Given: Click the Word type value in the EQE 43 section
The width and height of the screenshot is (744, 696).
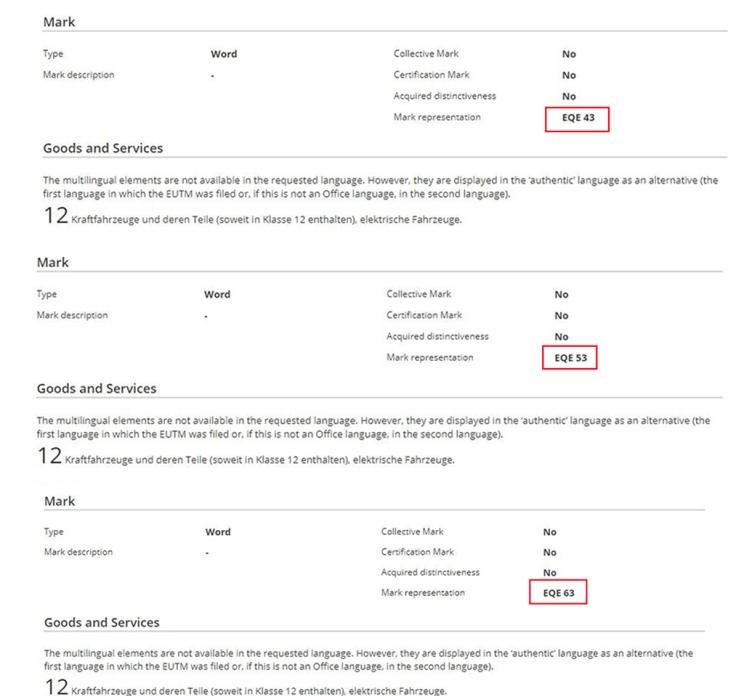Looking at the screenshot, I should [224, 54].
